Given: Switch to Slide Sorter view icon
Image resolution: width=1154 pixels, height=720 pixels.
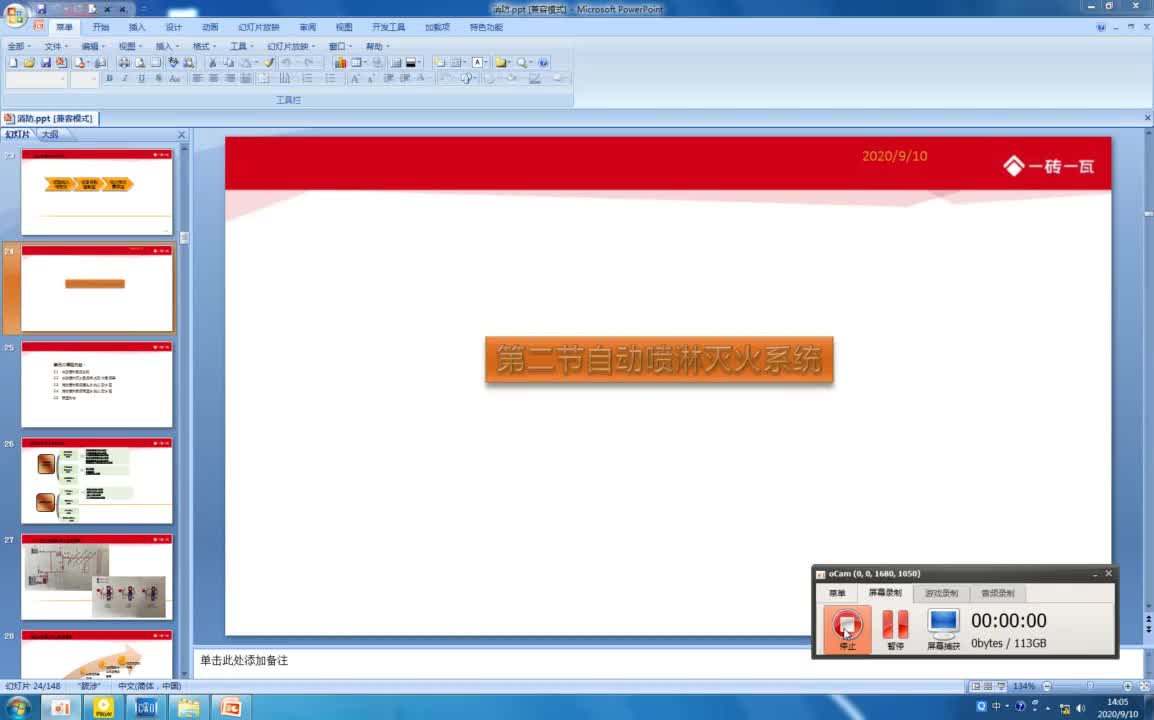Looking at the screenshot, I should point(988,686).
